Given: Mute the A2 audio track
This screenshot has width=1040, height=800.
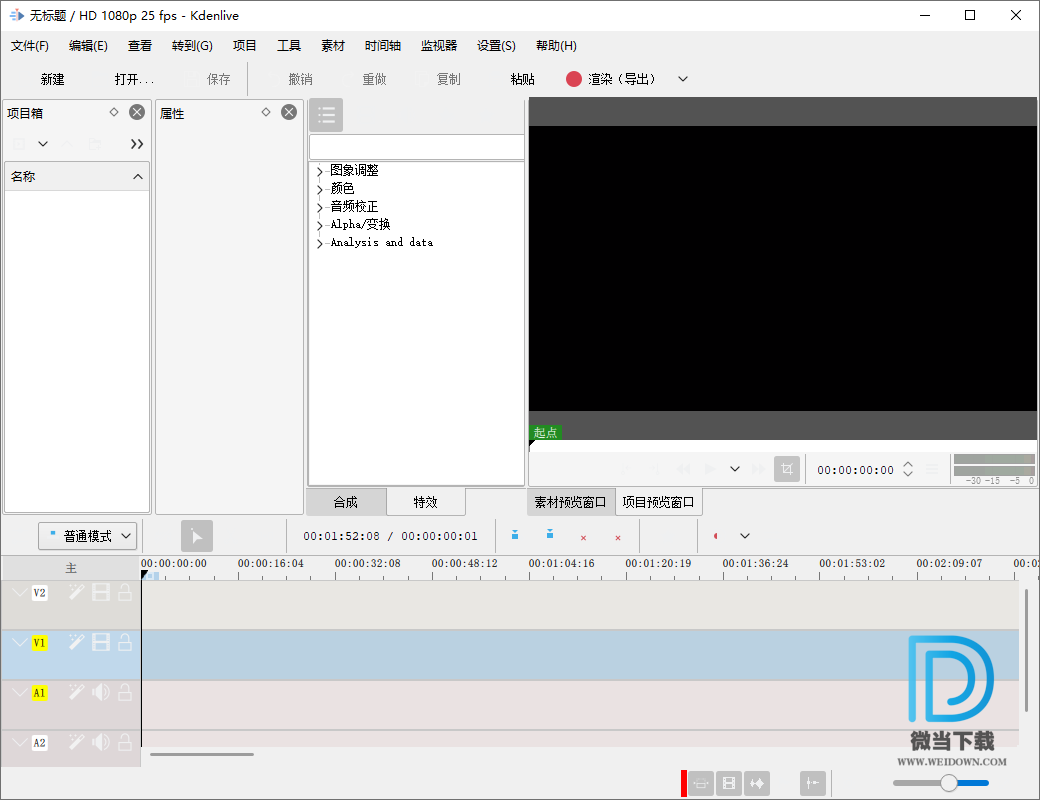Looking at the screenshot, I should coord(101,742).
